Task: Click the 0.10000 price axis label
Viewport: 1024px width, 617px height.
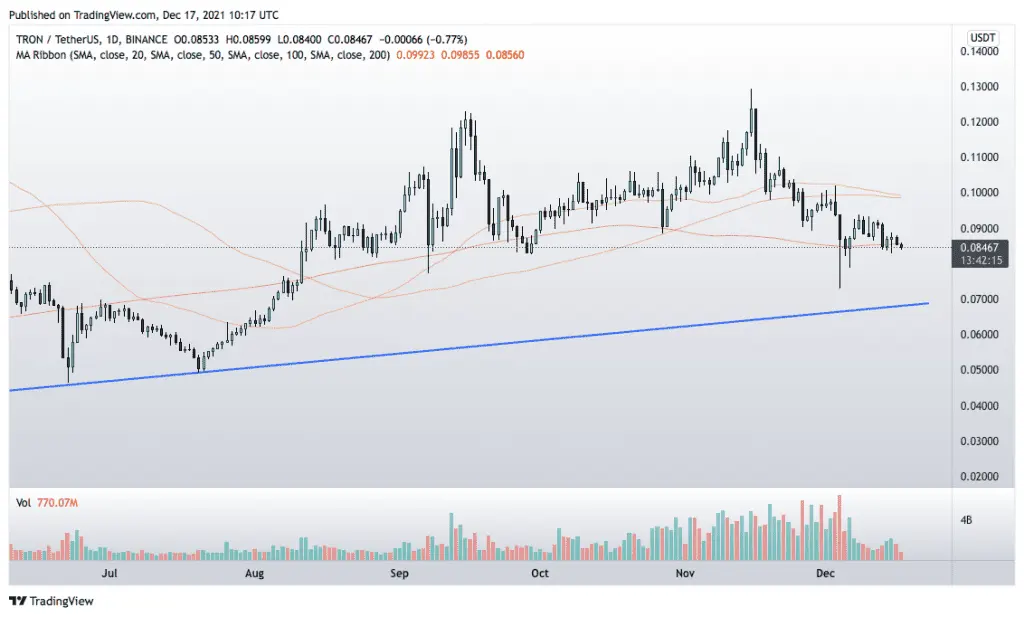Action: coord(979,193)
